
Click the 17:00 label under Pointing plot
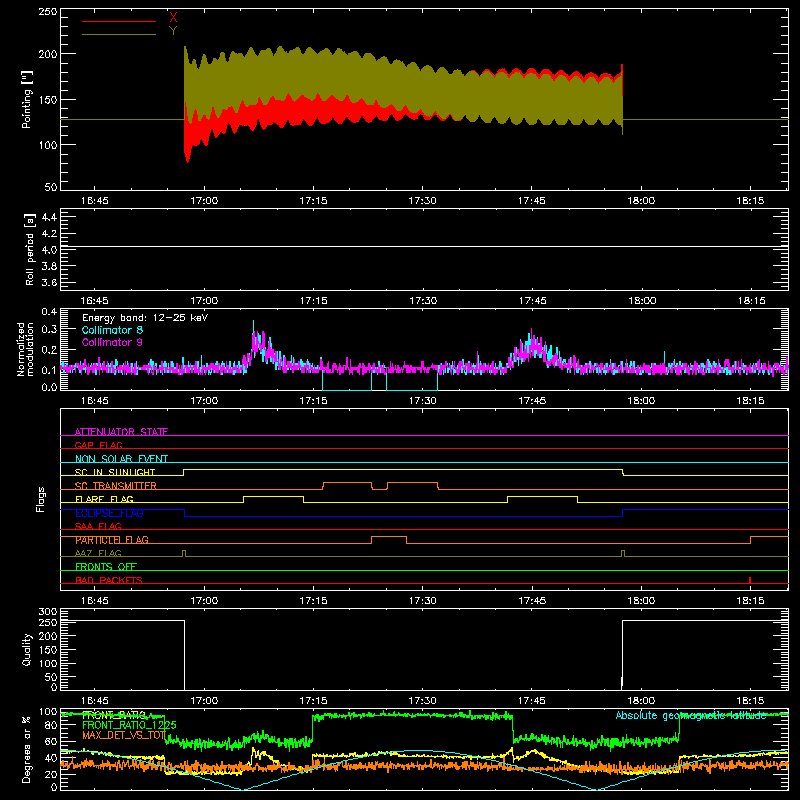click(x=204, y=201)
